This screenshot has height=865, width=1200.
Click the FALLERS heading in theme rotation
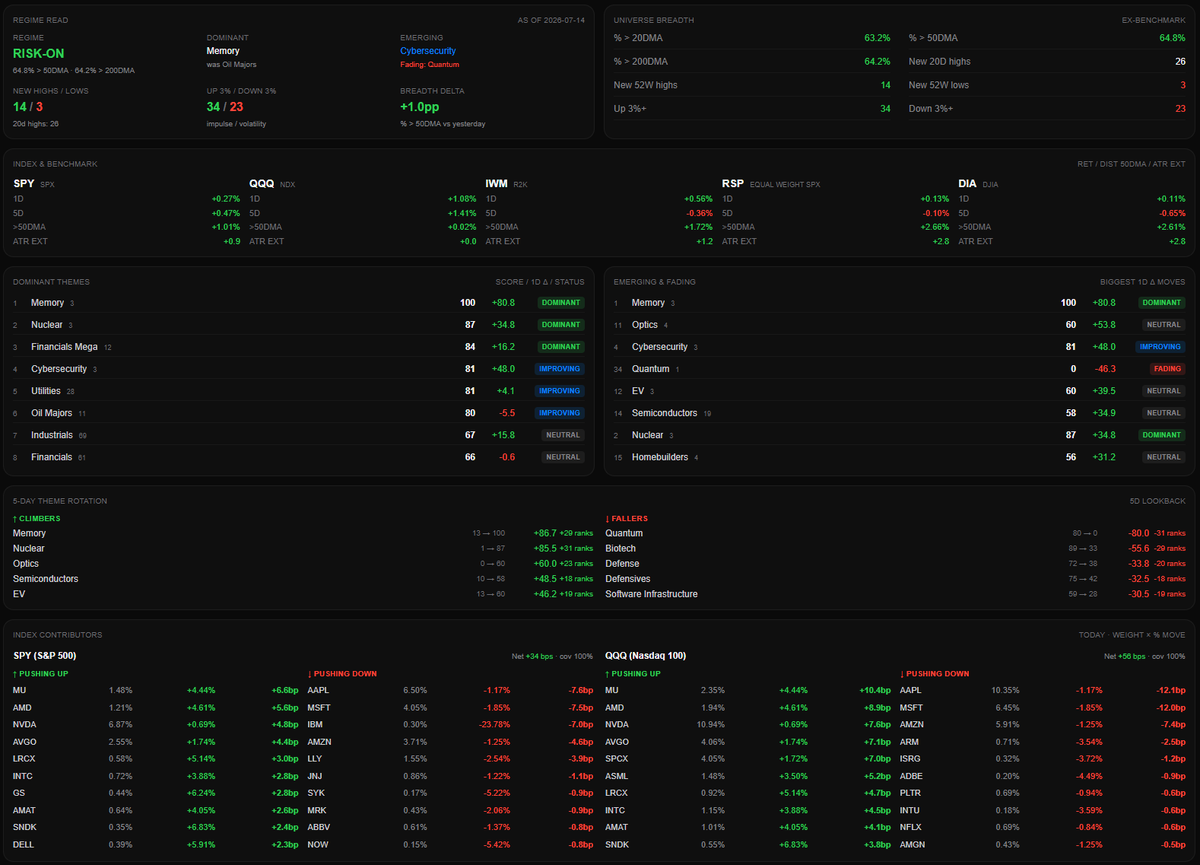[x=627, y=519]
